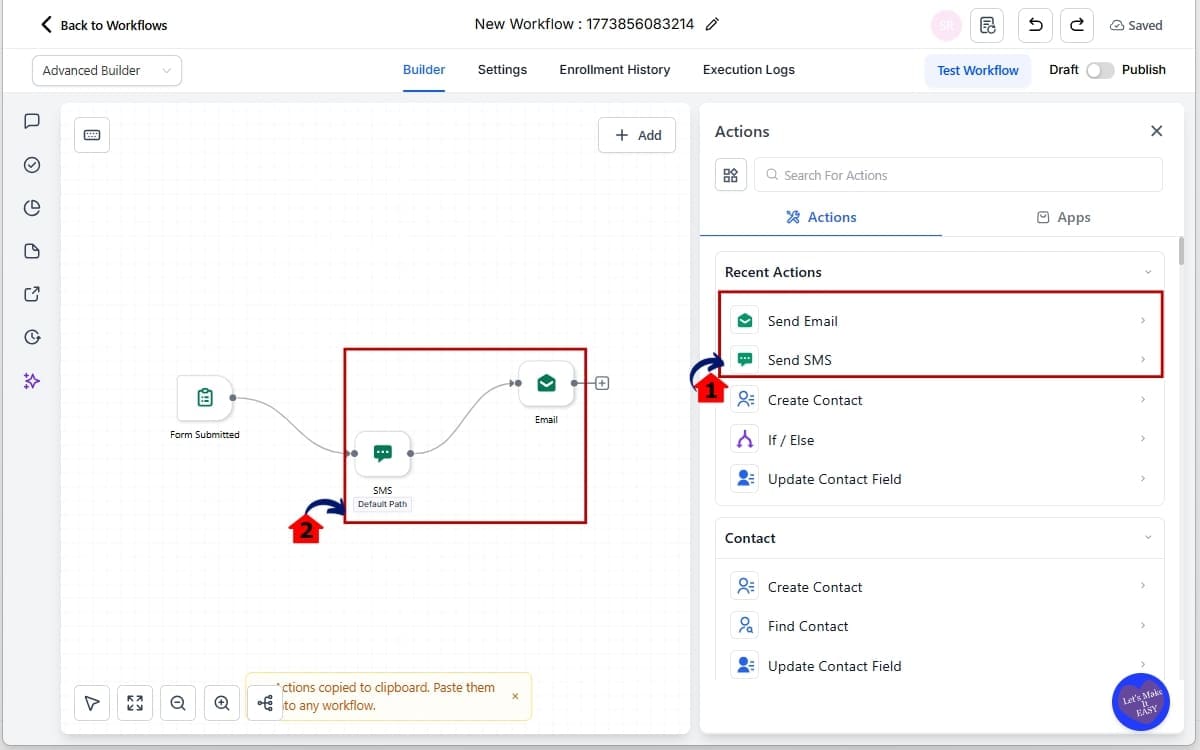The height and width of the screenshot is (750, 1200).
Task: Open the keyboard shortcuts icon on the canvas
Action: pos(91,135)
